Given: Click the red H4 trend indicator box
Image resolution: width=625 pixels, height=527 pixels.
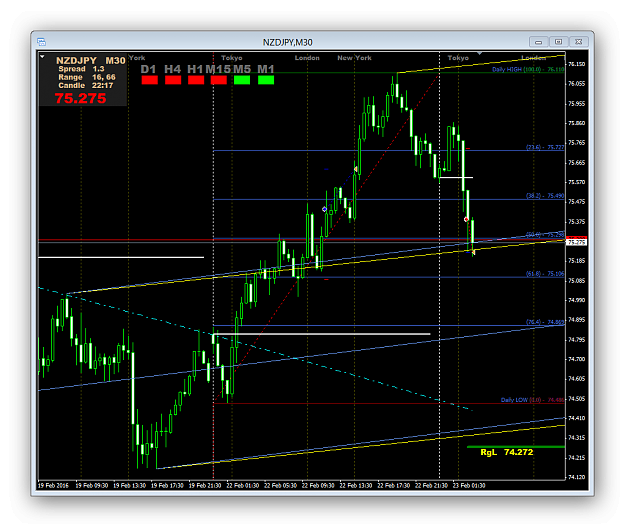Looking at the screenshot, I should (173, 80).
